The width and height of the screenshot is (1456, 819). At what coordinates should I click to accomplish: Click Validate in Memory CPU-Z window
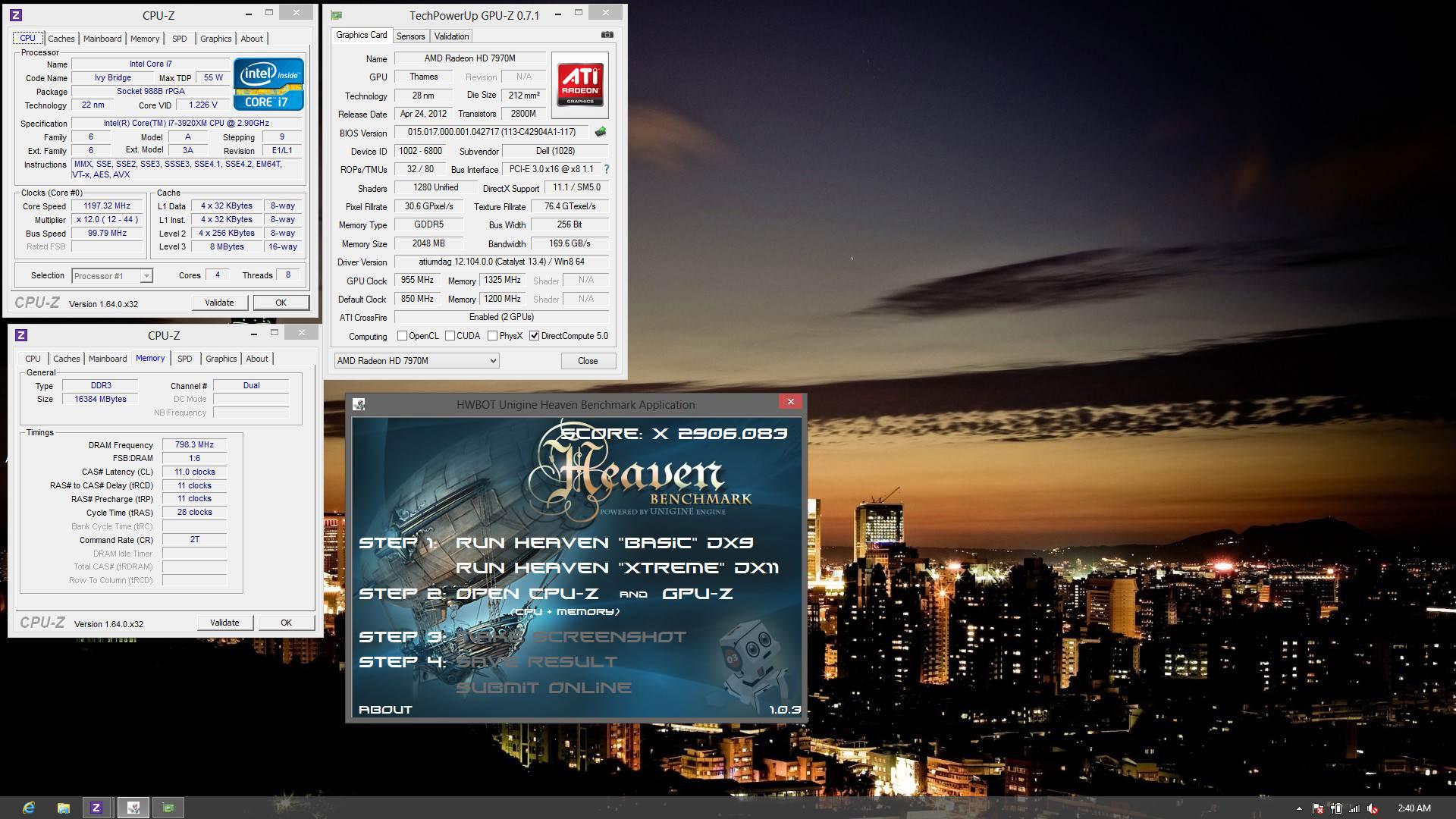coord(224,623)
